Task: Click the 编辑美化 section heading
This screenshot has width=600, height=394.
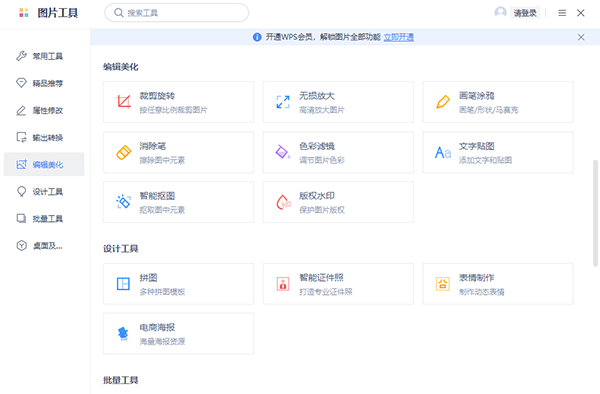Action: click(121, 67)
